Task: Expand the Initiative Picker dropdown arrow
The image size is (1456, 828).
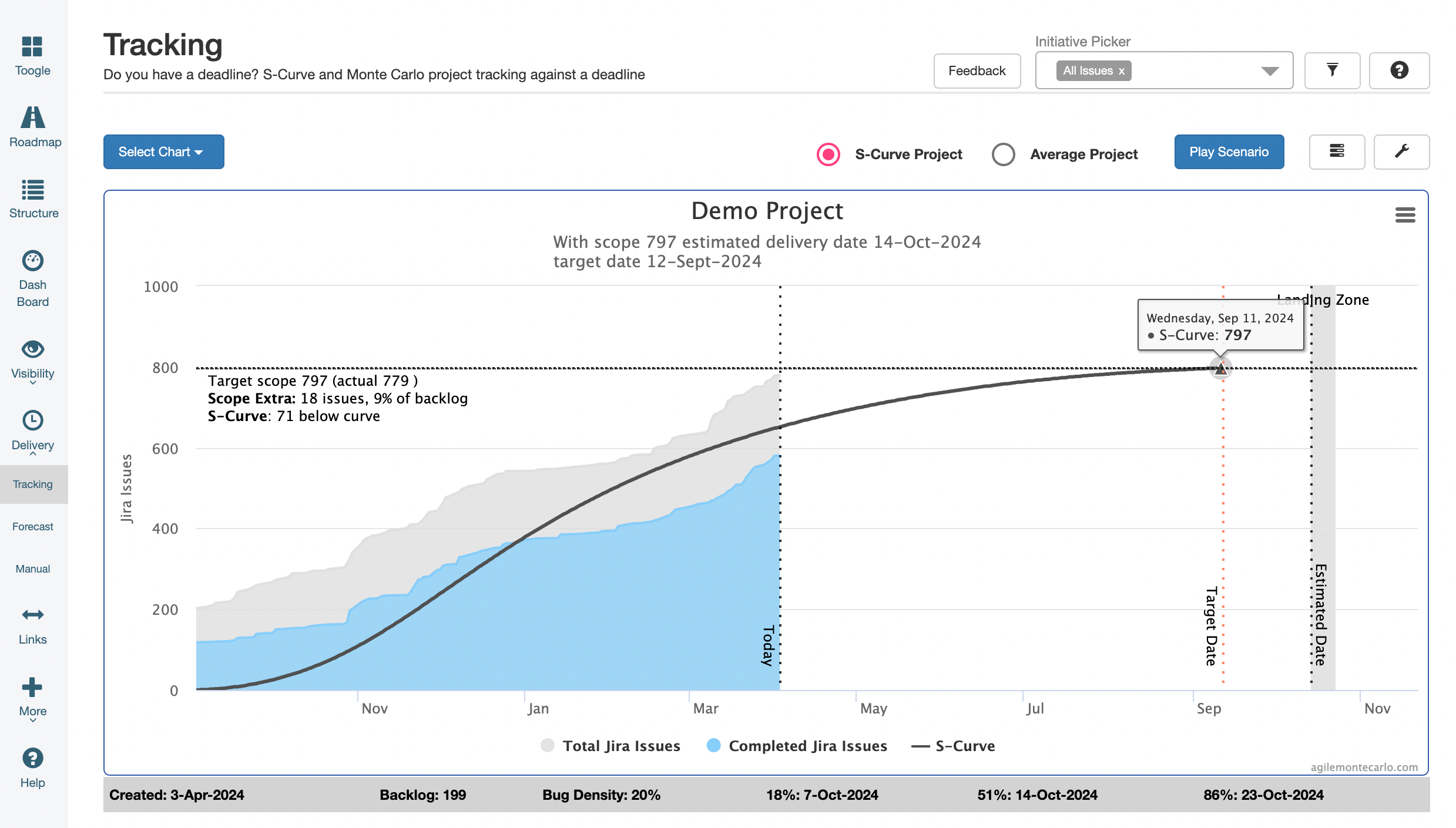Action: 1270,71
